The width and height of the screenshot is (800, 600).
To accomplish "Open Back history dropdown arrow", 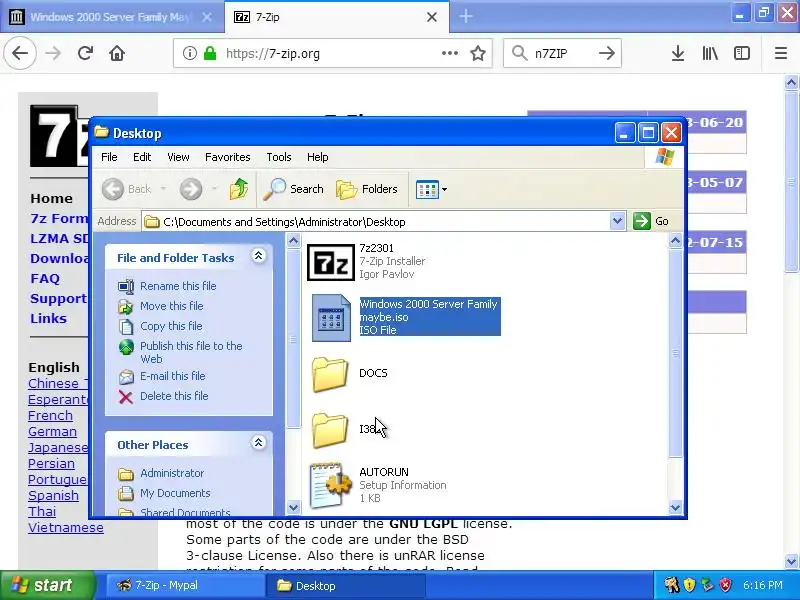I will [163, 189].
